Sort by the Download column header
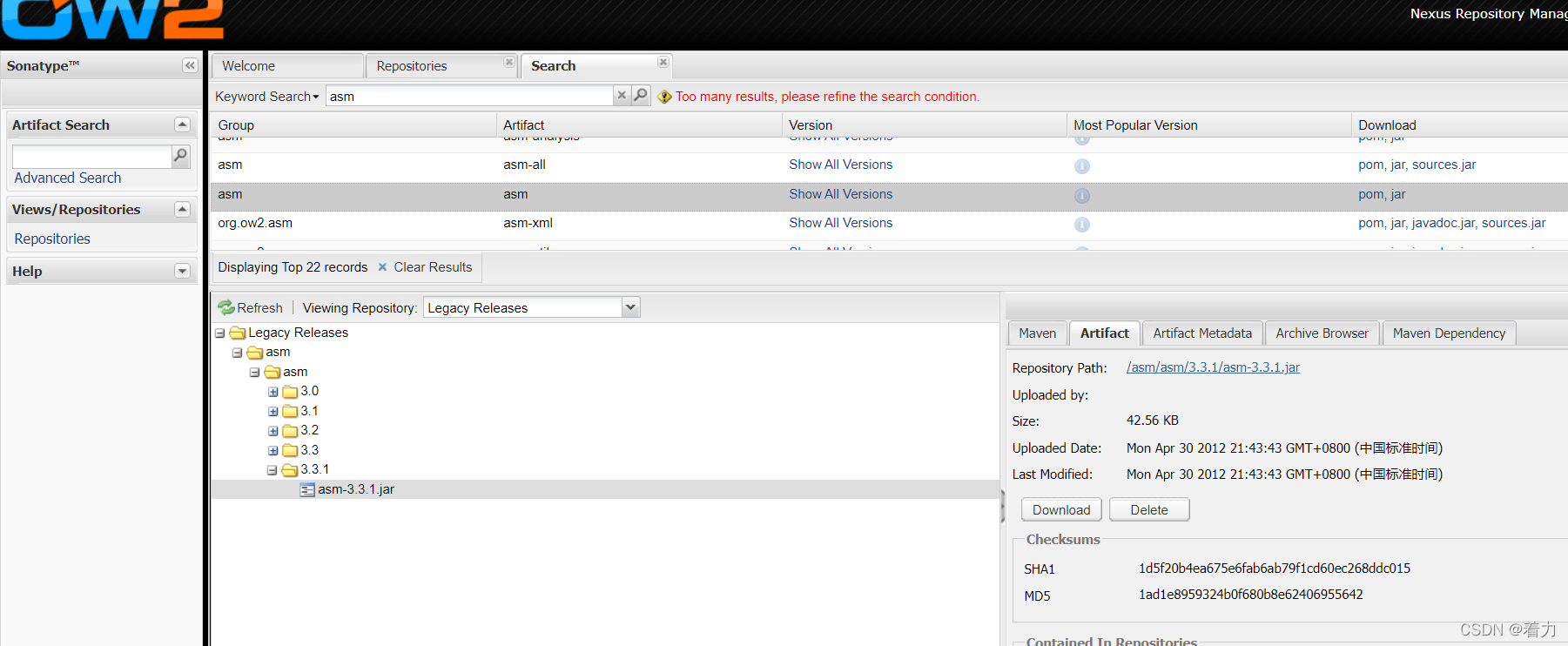This screenshot has width=1568, height=646. pos(1460,124)
